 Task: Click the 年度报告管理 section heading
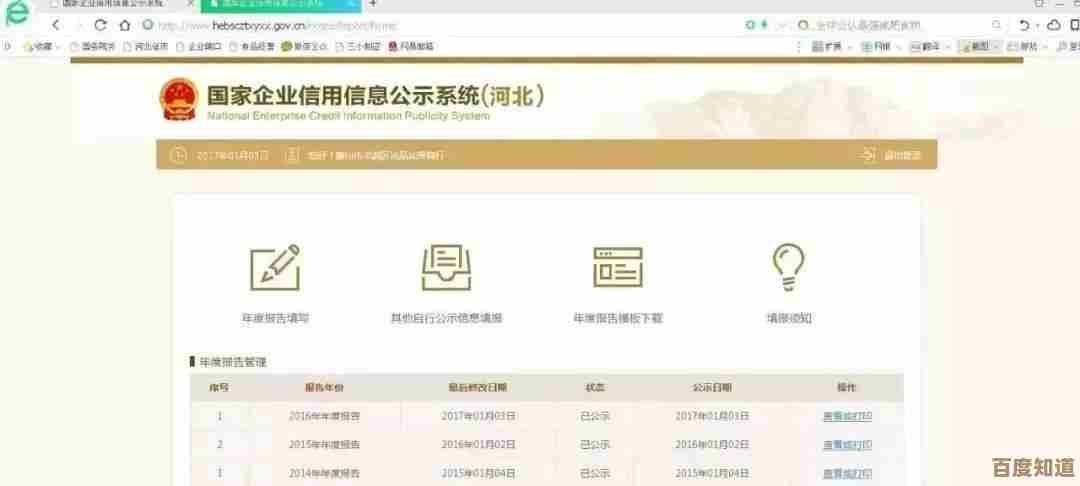(233, 361)
